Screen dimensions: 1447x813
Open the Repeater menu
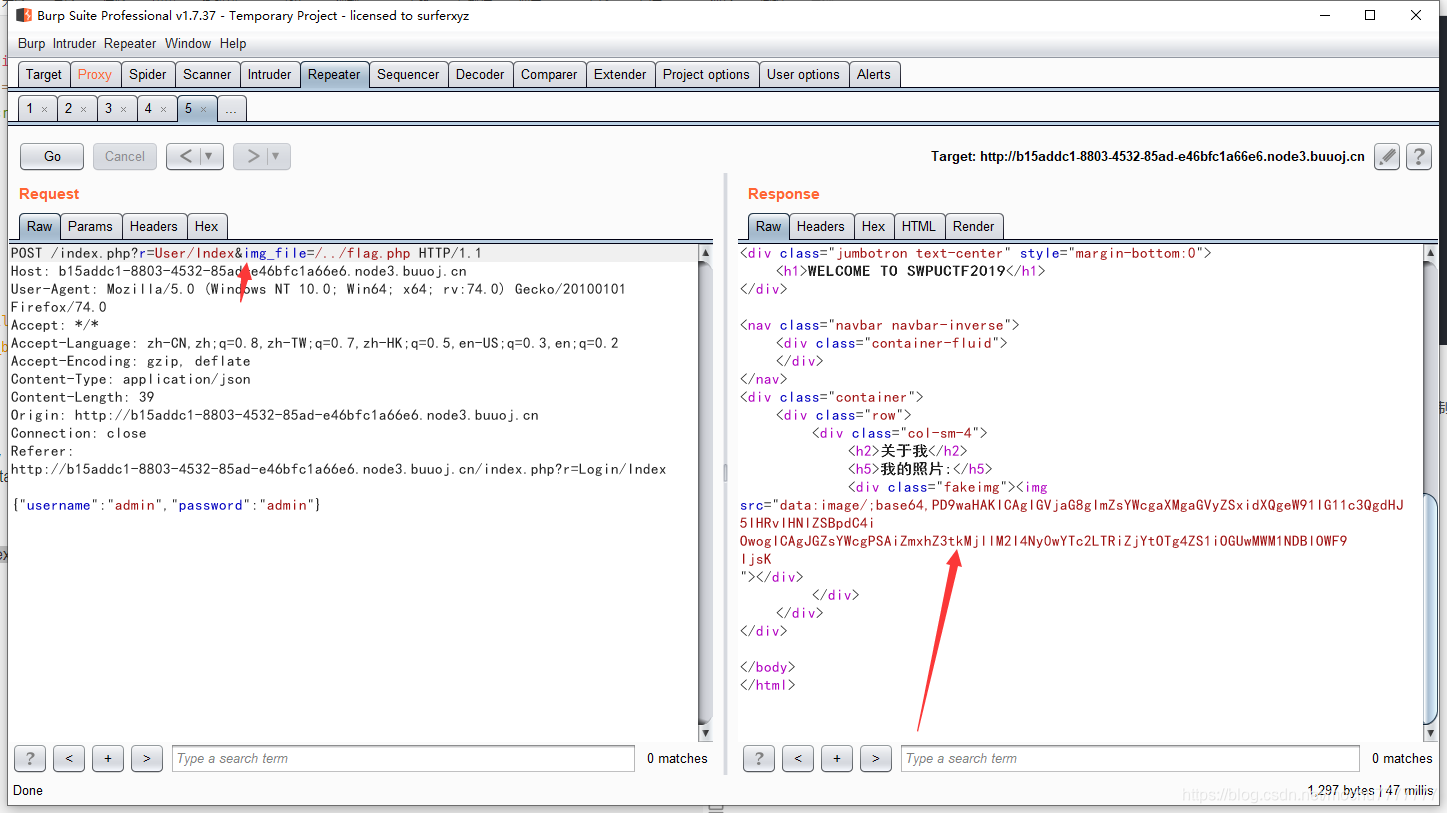(130, 43)
